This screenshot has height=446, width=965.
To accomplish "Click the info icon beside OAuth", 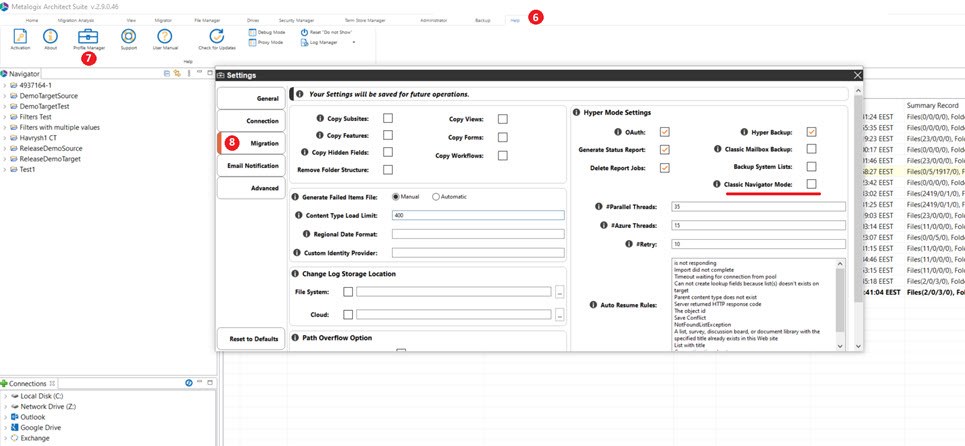I will pos(618,132).
